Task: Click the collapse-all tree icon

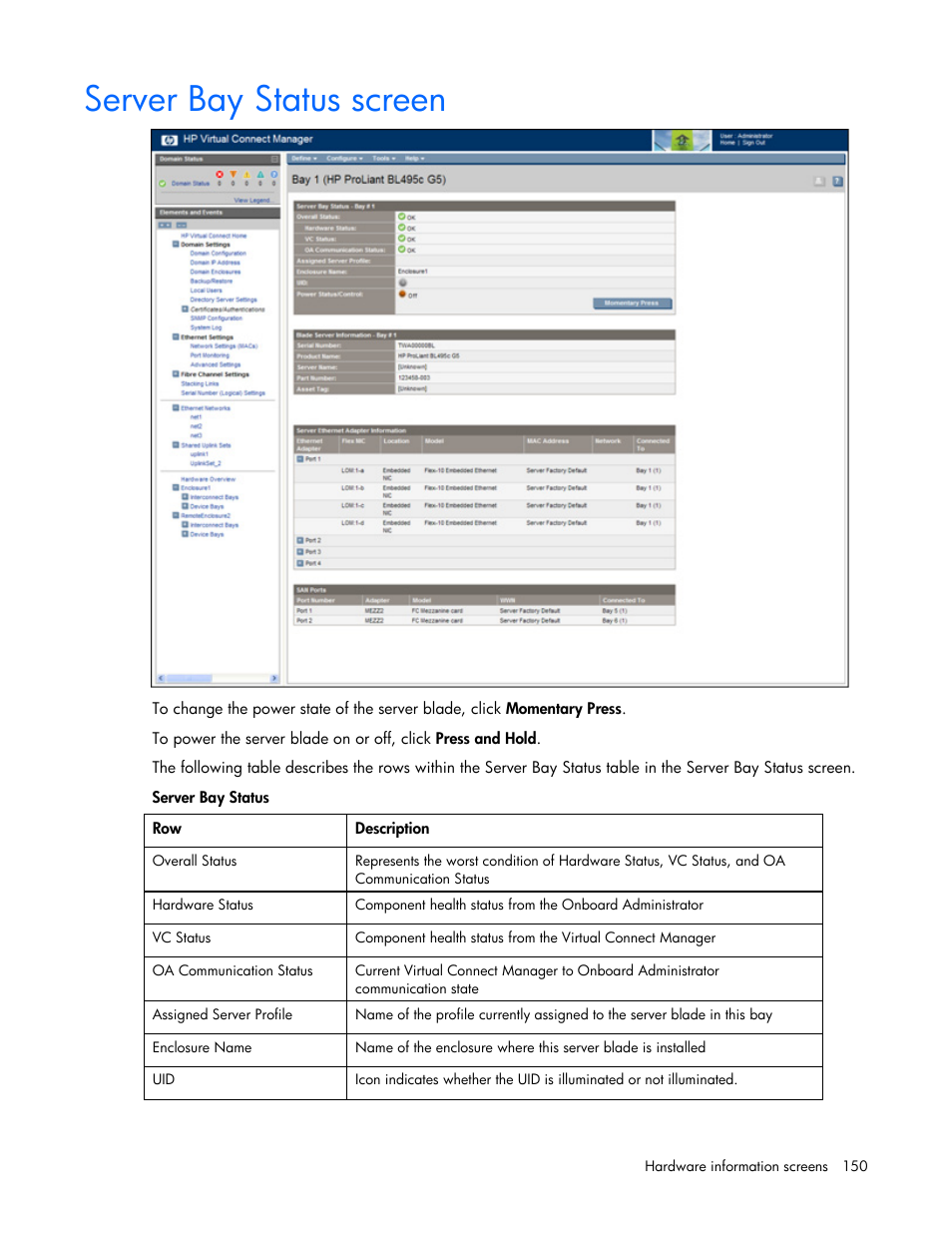Action: pos(182,225)
